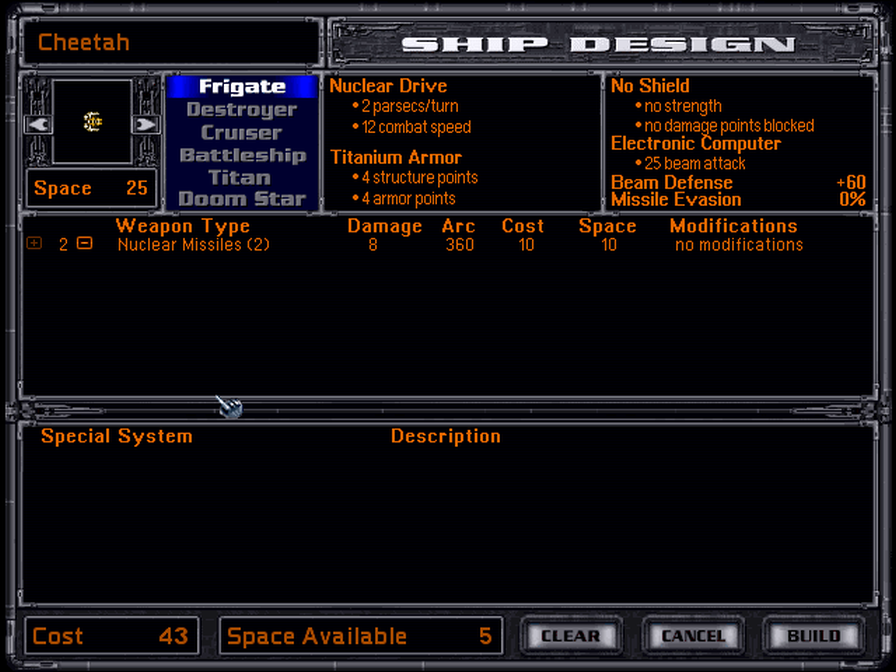Click the Modifications column header
The image size is (896, 672).
[734, 226]
